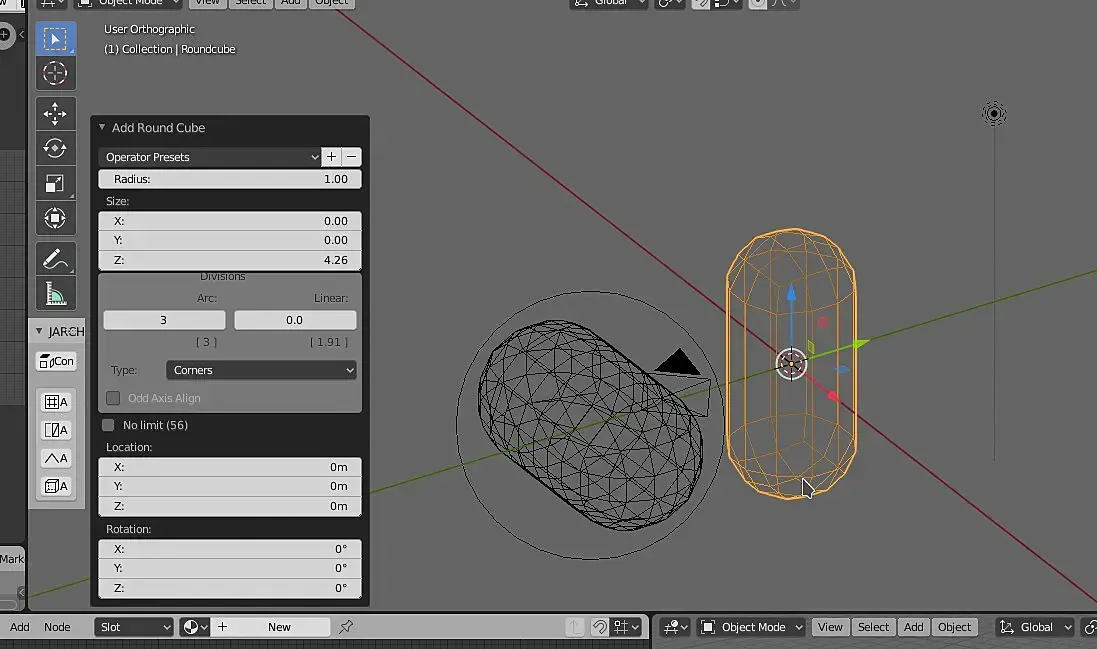
Task: Open the bottom viewport Add menu
Action: pyautogui.click(x=913, y=627)
